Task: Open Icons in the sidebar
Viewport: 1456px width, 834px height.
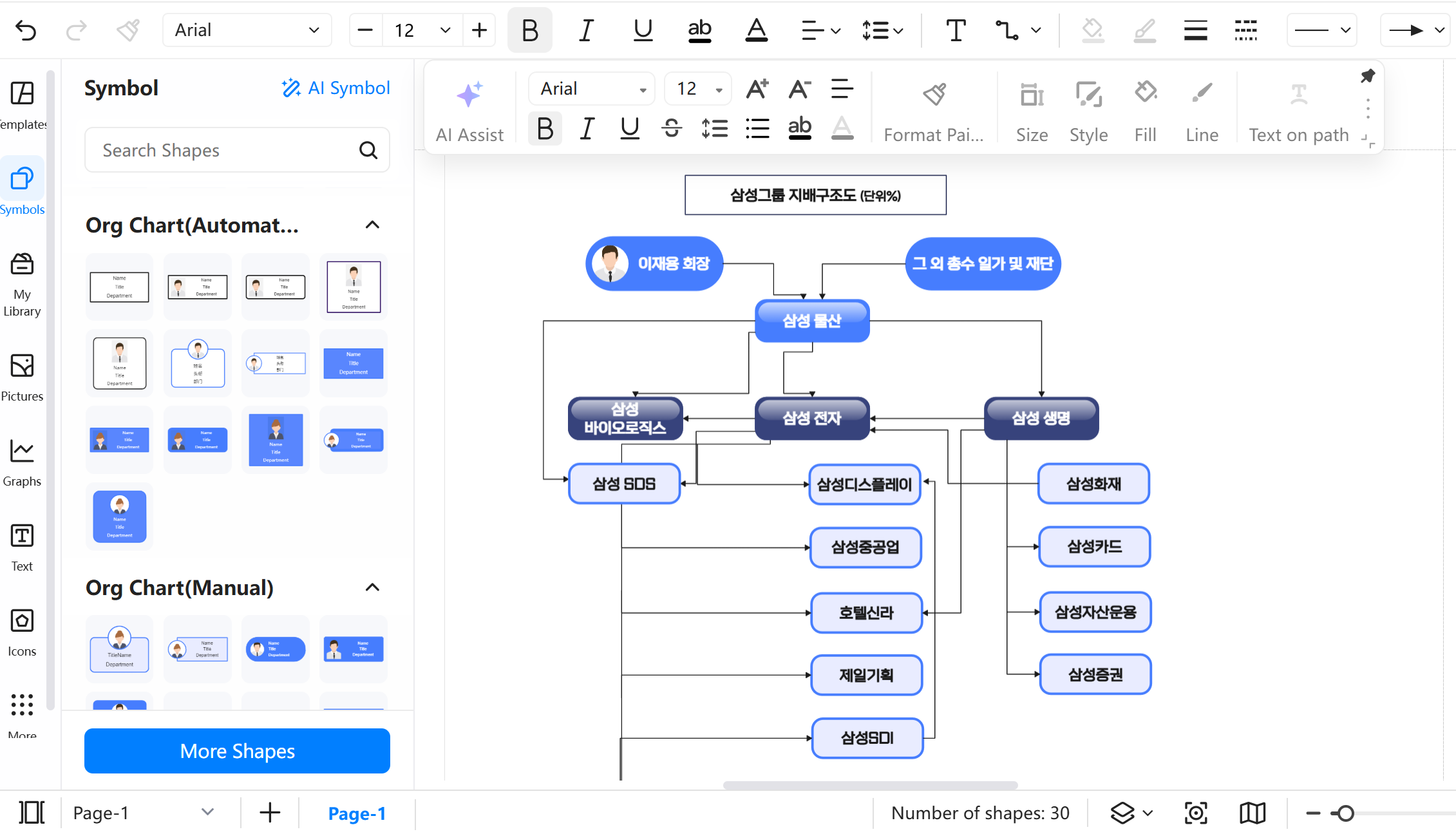Action: point(22,633)
